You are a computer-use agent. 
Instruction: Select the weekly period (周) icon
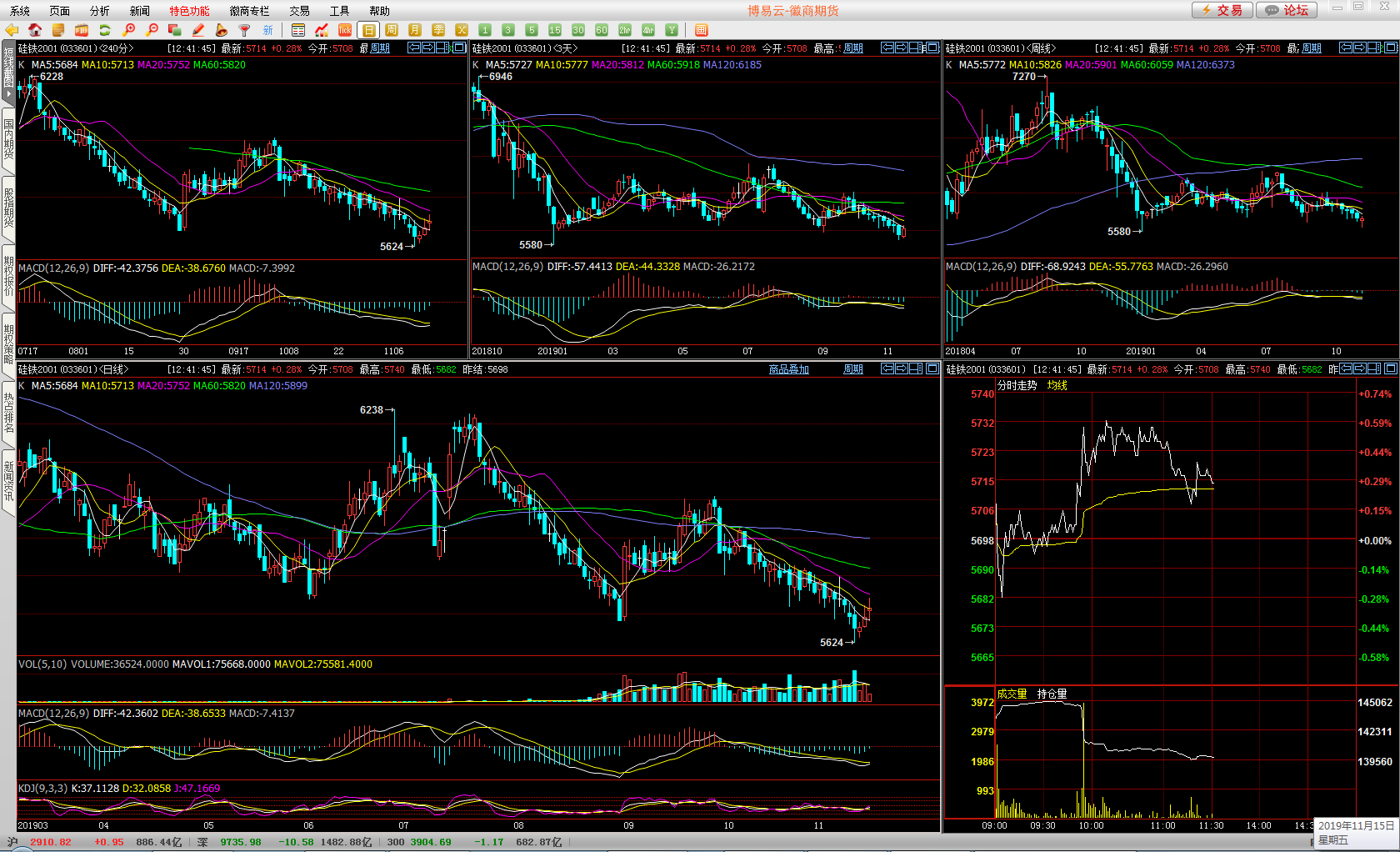[392, 30]
